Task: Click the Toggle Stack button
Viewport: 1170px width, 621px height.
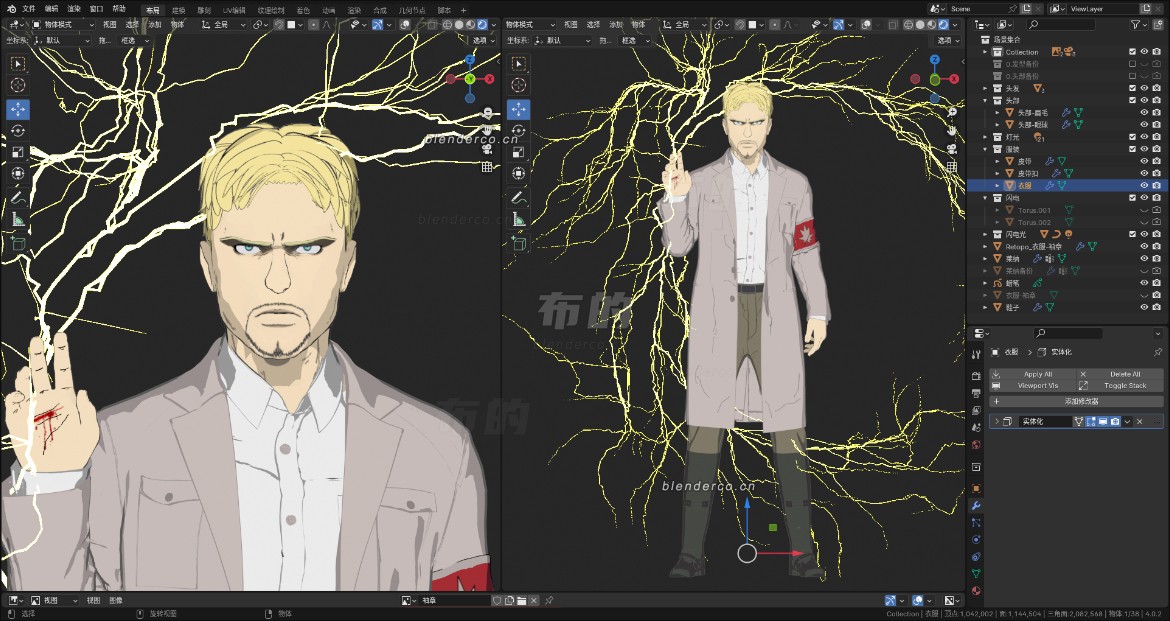Action: click(x=1120, y=386)
